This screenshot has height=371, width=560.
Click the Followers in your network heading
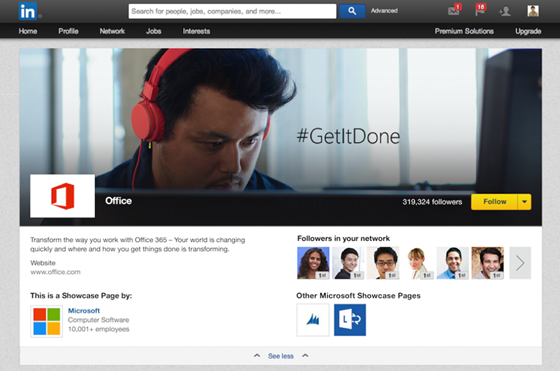coord(343,238)
